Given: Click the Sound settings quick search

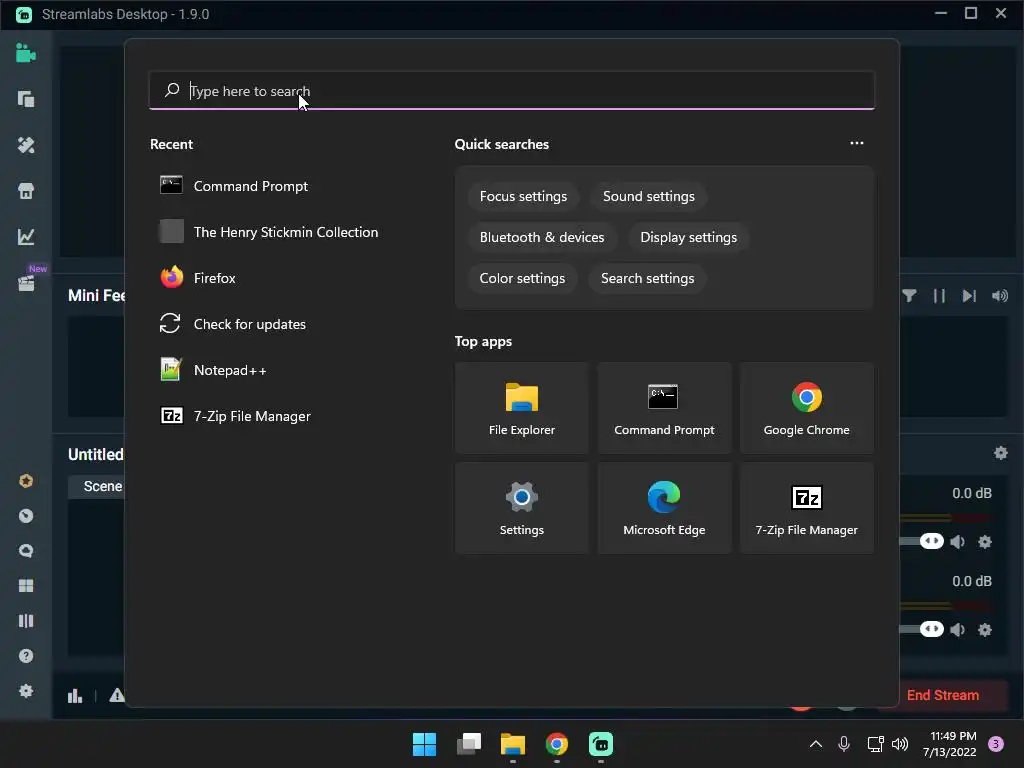Looking at the screenshot, I should click(648, 197).
